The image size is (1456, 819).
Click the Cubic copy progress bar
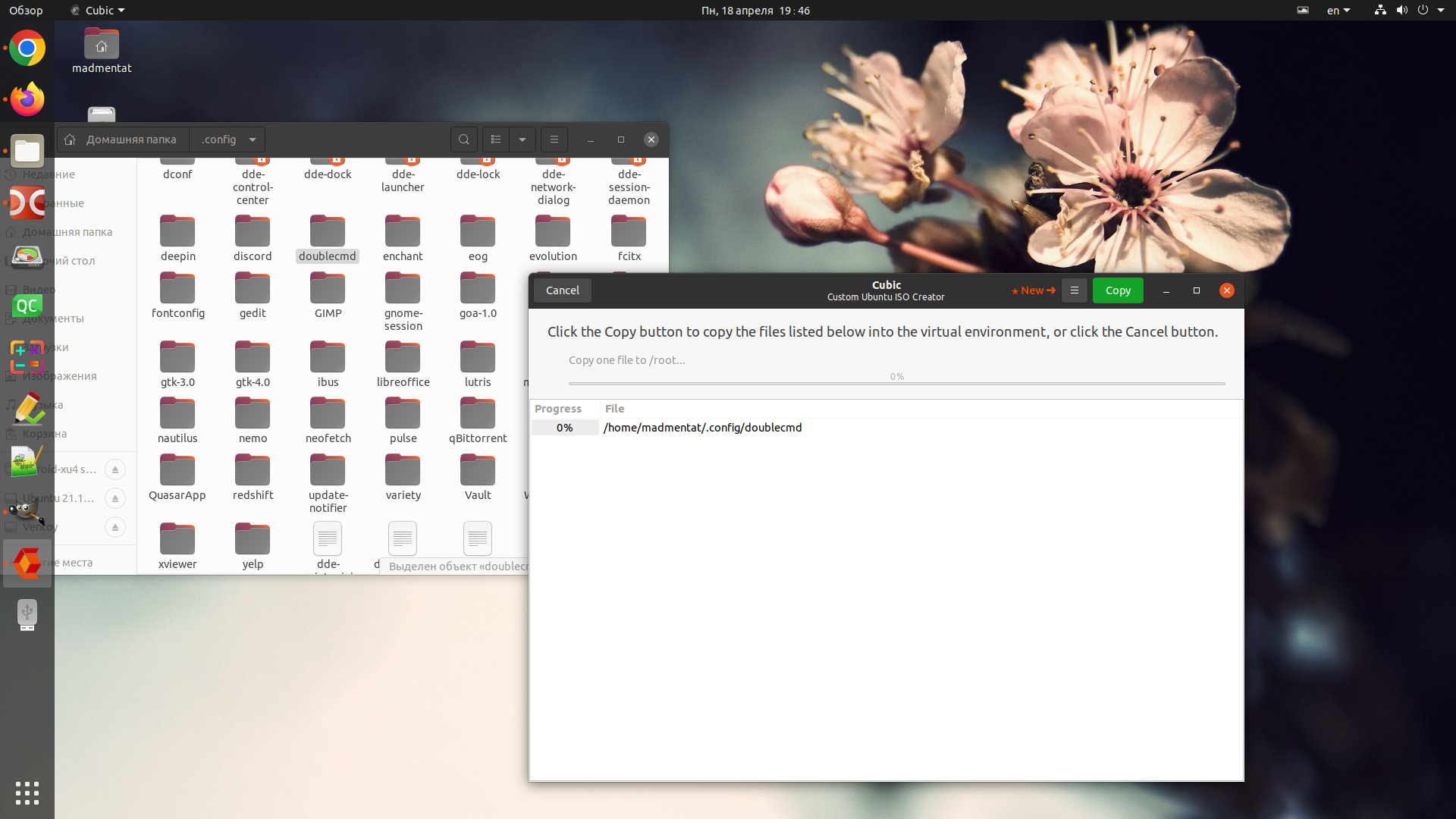click(x=896, y=383)
